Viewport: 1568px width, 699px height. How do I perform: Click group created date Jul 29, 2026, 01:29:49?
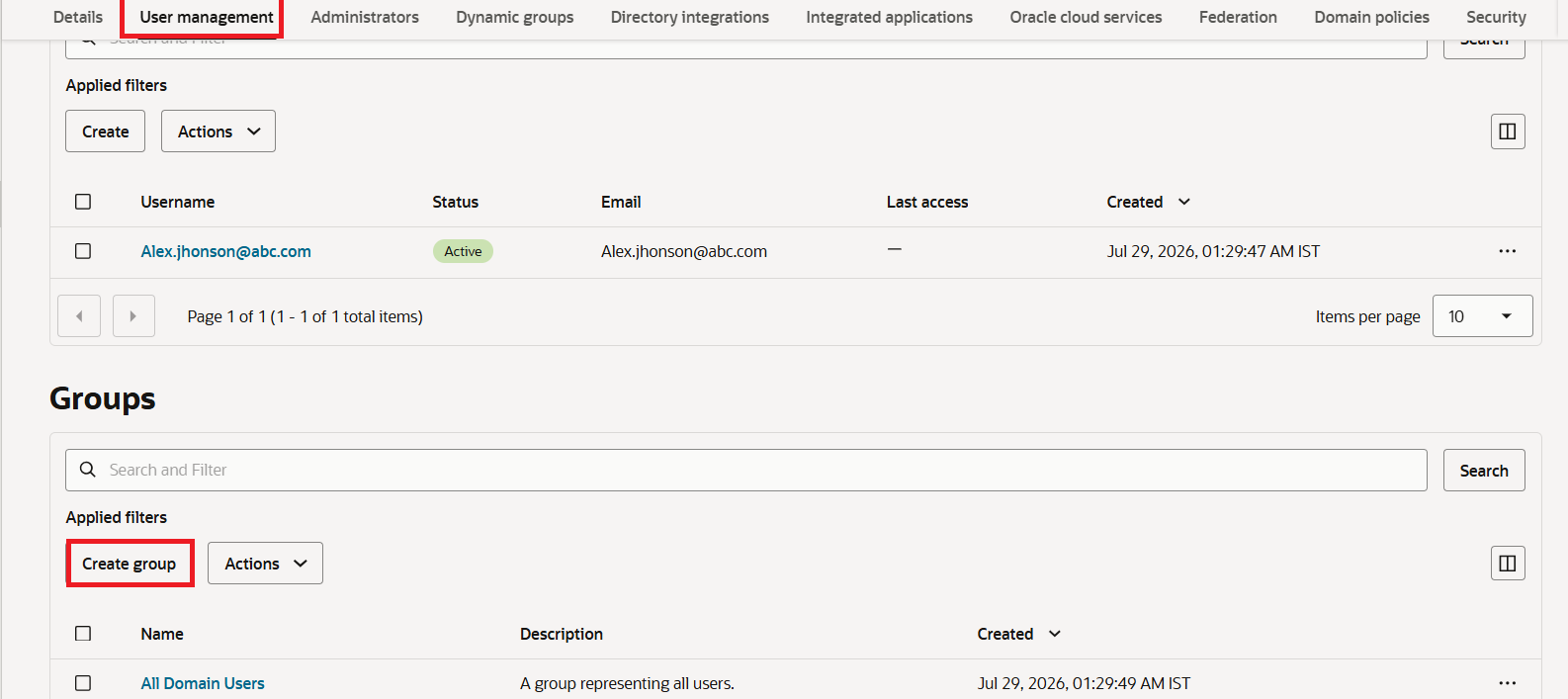(x=1084, y=683)
